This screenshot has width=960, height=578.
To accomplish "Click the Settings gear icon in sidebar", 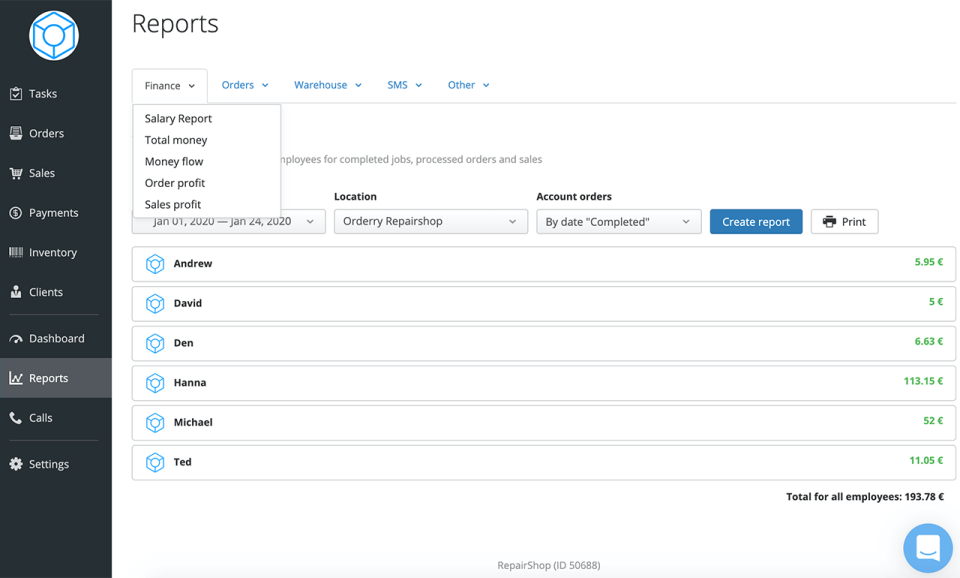I will click(x=16, y=464).
